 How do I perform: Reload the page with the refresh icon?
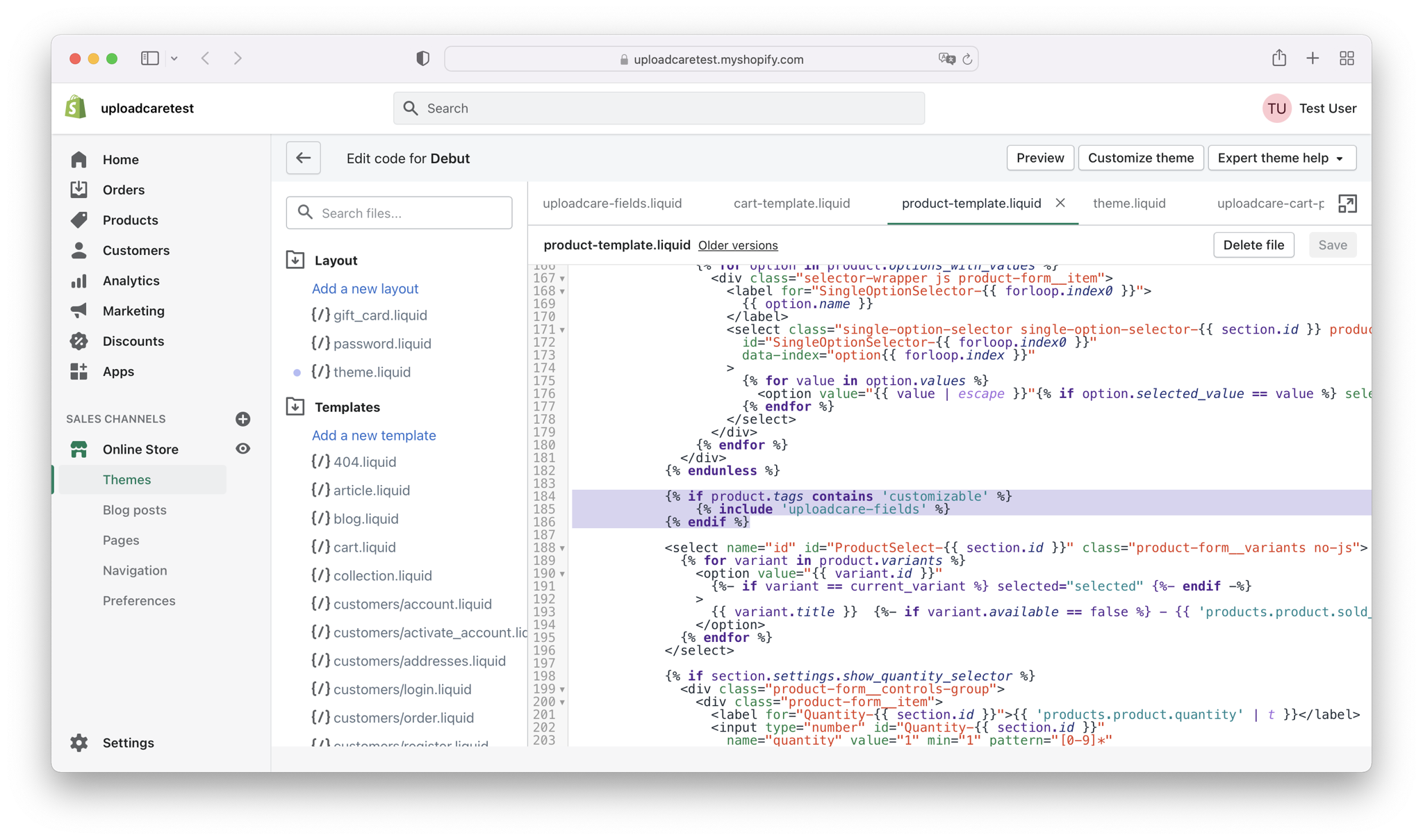coord(967,60)
